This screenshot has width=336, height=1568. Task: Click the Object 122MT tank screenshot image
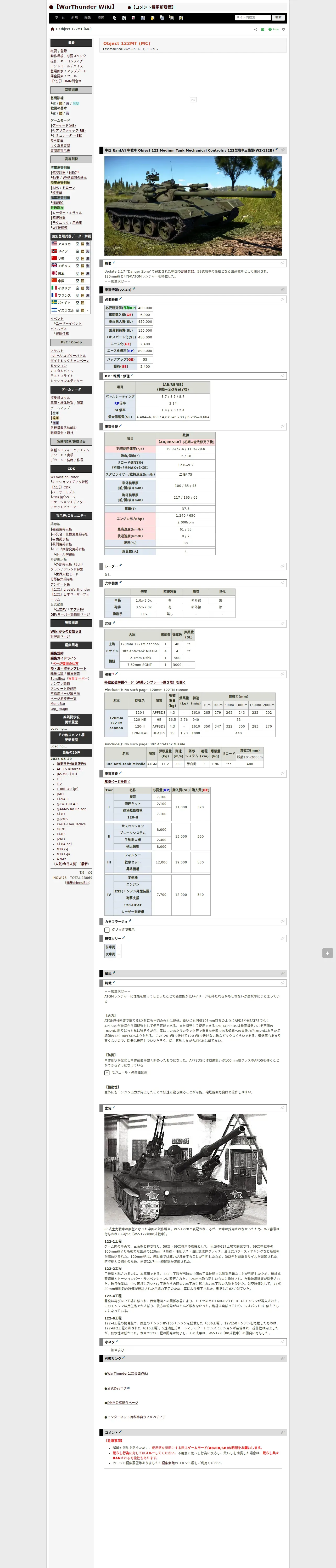(x=193, y=206)
